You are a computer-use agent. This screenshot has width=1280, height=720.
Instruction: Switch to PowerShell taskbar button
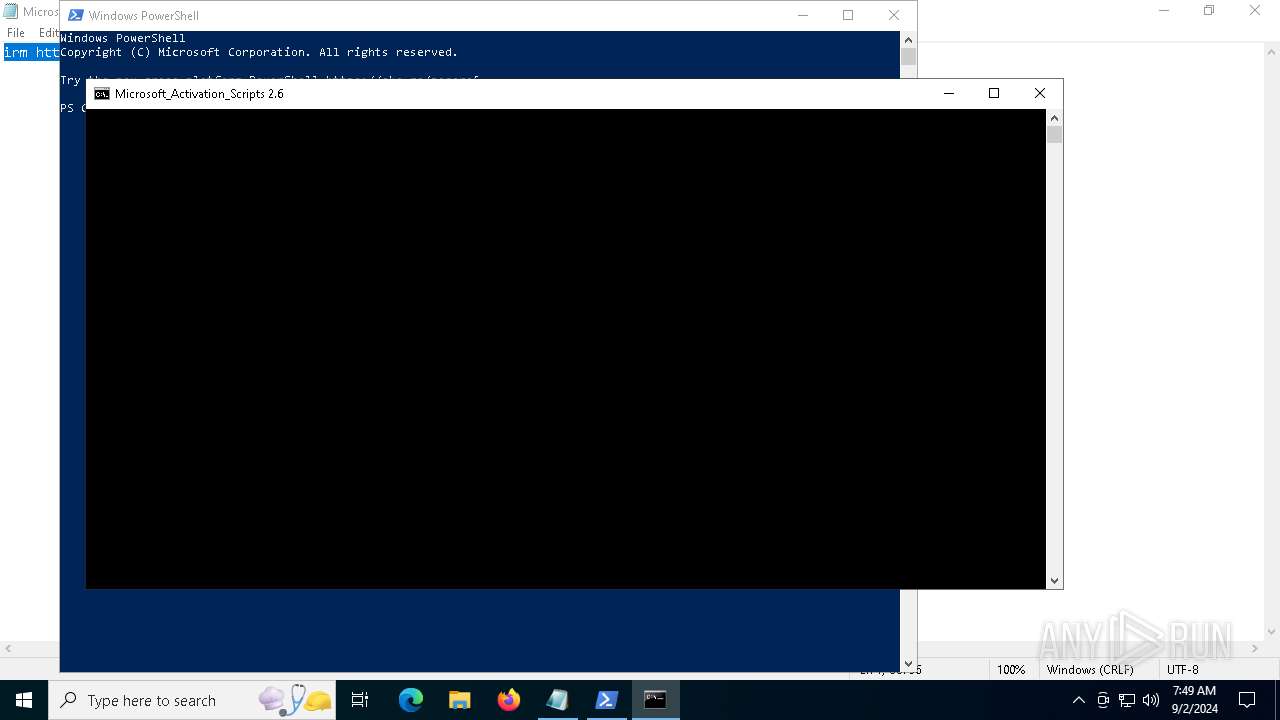pyautogui.click(x=607, y=700)
